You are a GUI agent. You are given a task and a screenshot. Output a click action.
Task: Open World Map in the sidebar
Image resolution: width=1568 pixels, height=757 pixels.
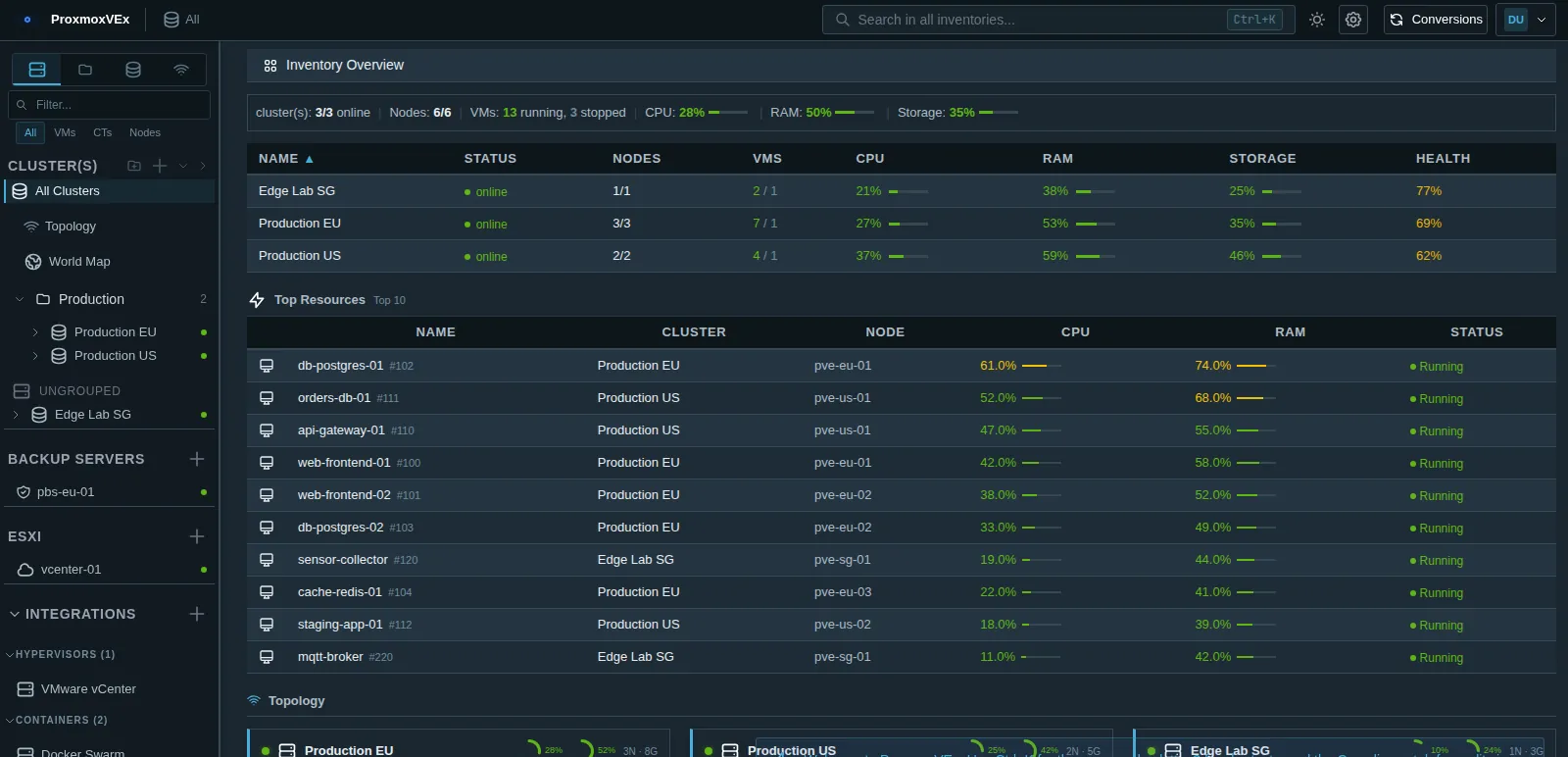(x=79, y=262)
